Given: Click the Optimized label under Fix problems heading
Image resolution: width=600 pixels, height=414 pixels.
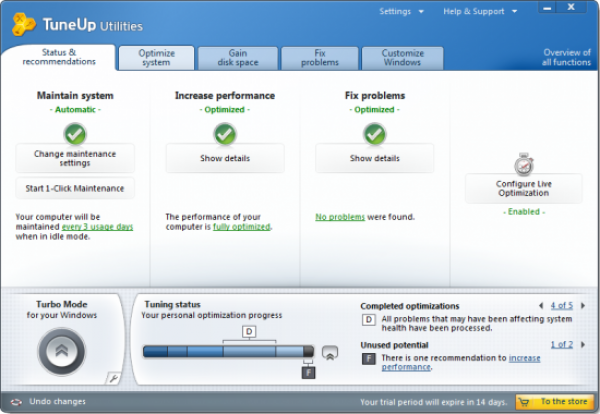Looking at the screenshot, I should [x=375, y=110].
